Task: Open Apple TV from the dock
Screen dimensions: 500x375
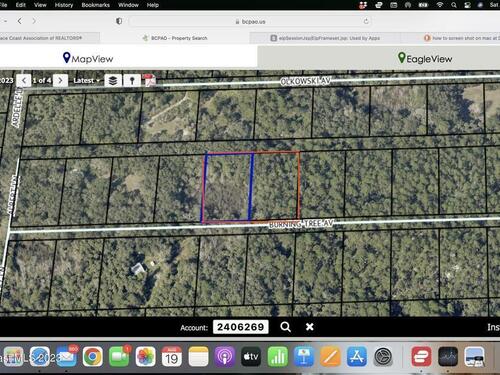Action: 251,356
